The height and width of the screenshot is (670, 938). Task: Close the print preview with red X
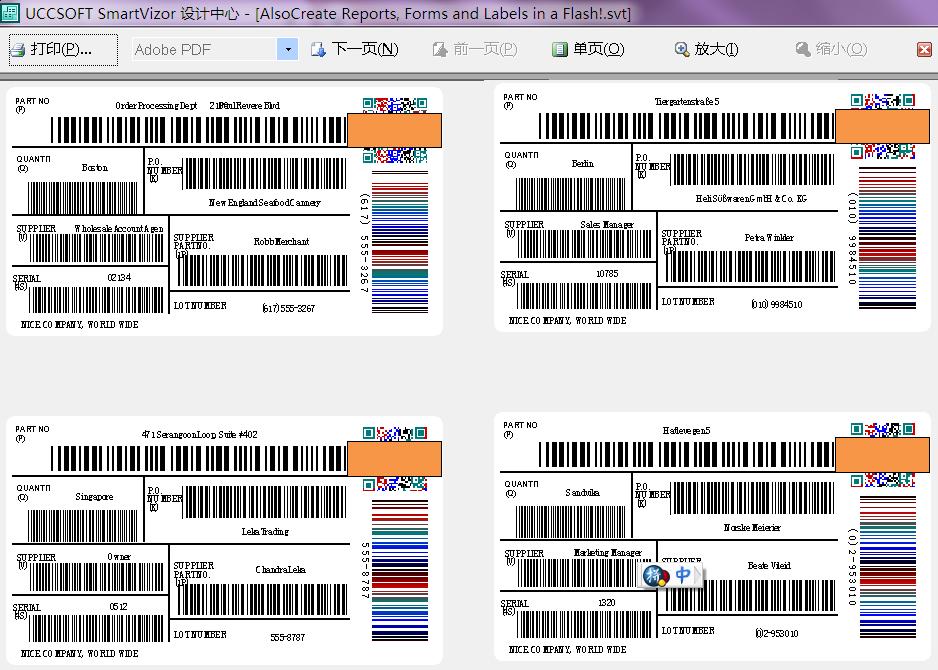924,50
